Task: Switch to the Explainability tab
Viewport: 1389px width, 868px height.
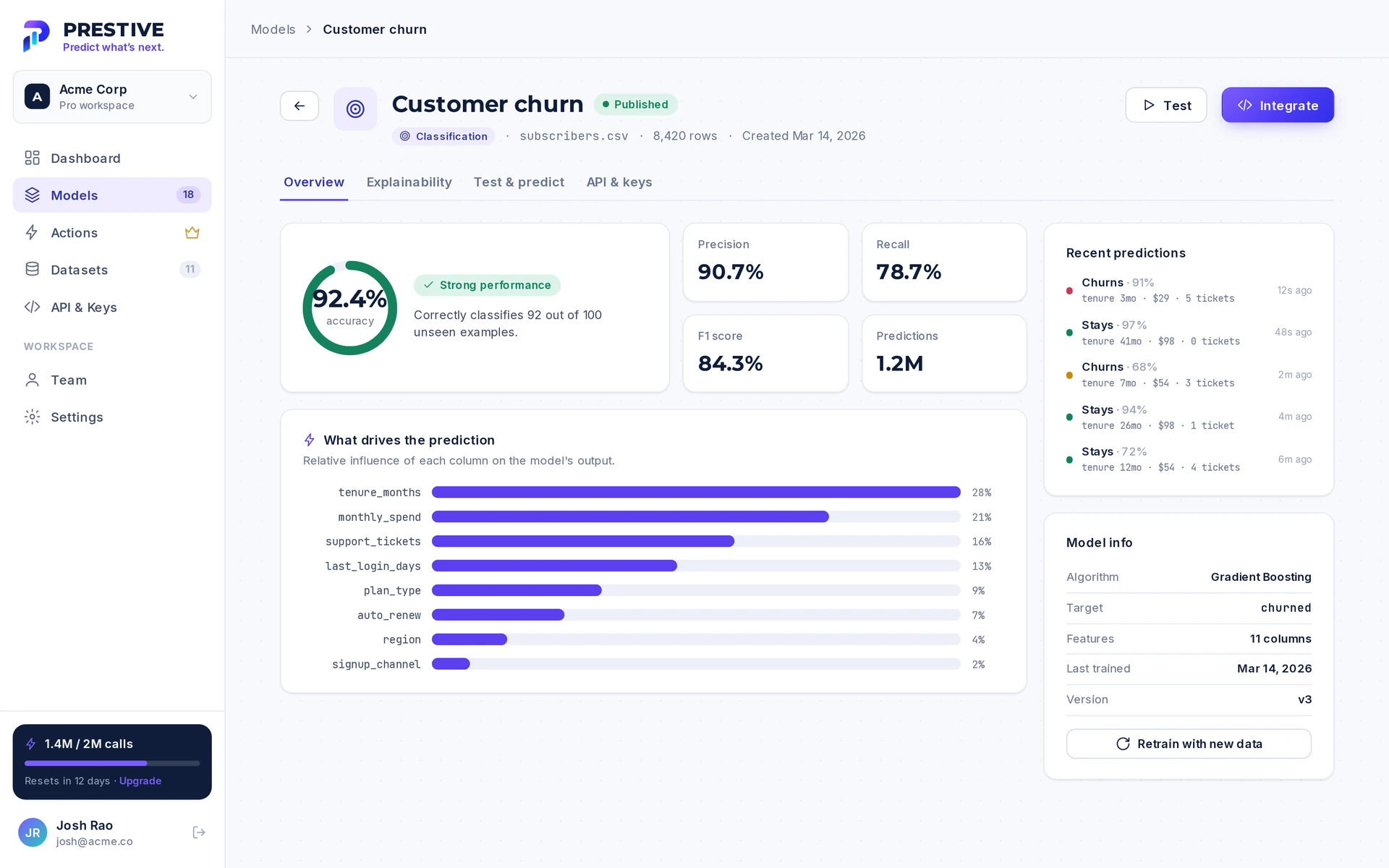Action: click(x=409, y=182)
